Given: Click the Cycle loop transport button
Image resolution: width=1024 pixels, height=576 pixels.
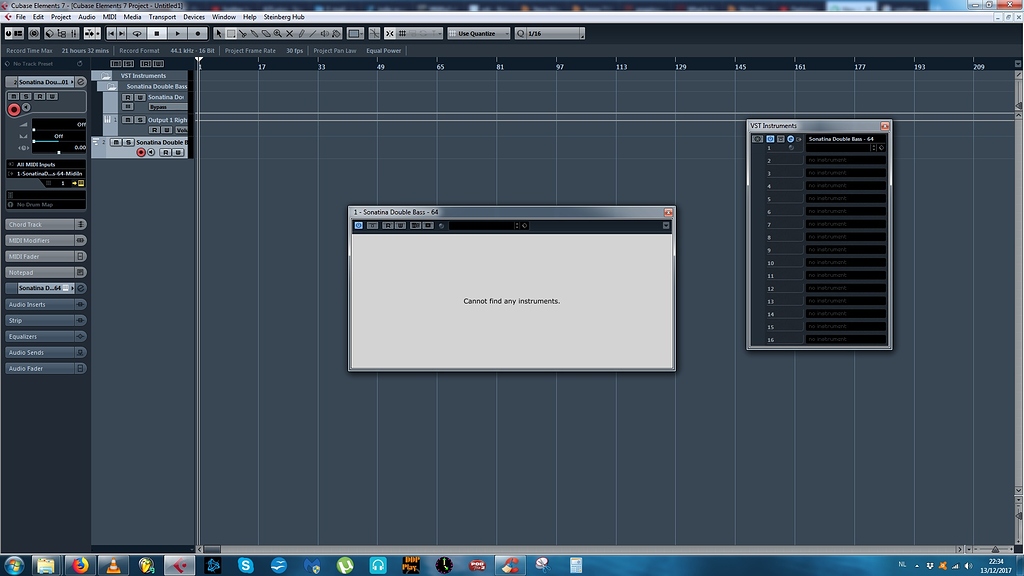Looking at the screenshot, I should click(137, 33).
